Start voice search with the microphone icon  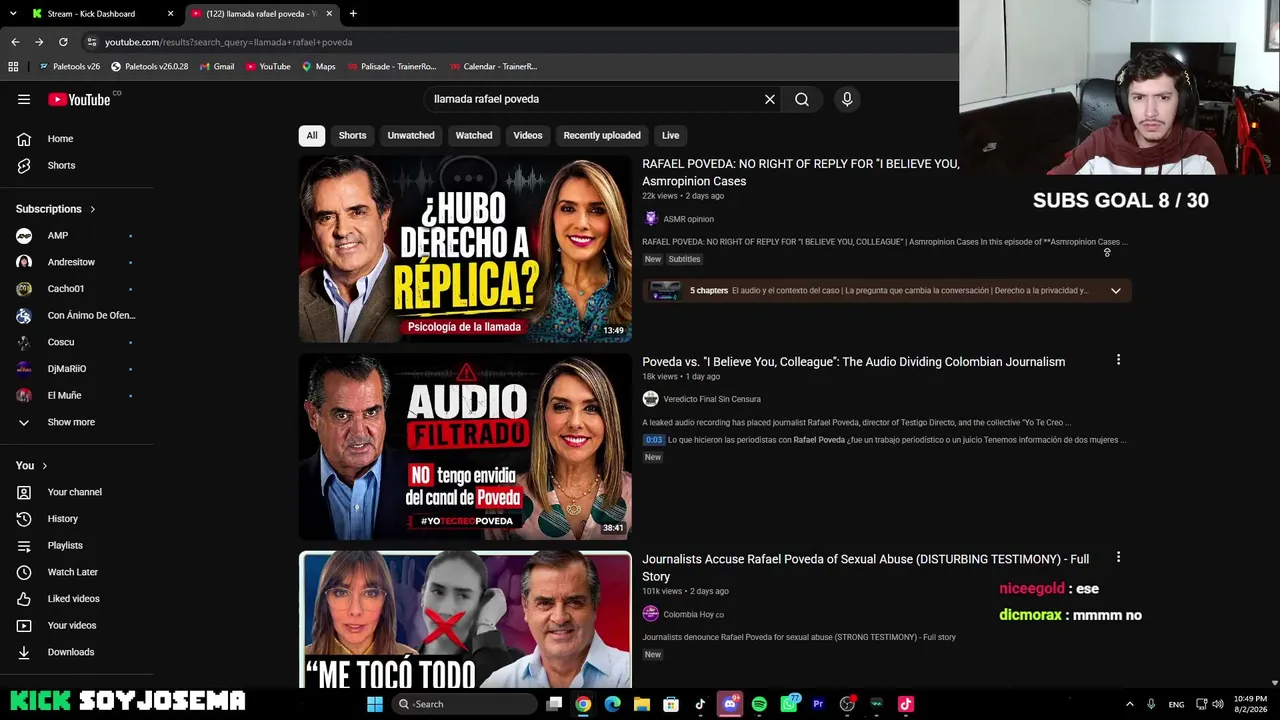(847, 99)
